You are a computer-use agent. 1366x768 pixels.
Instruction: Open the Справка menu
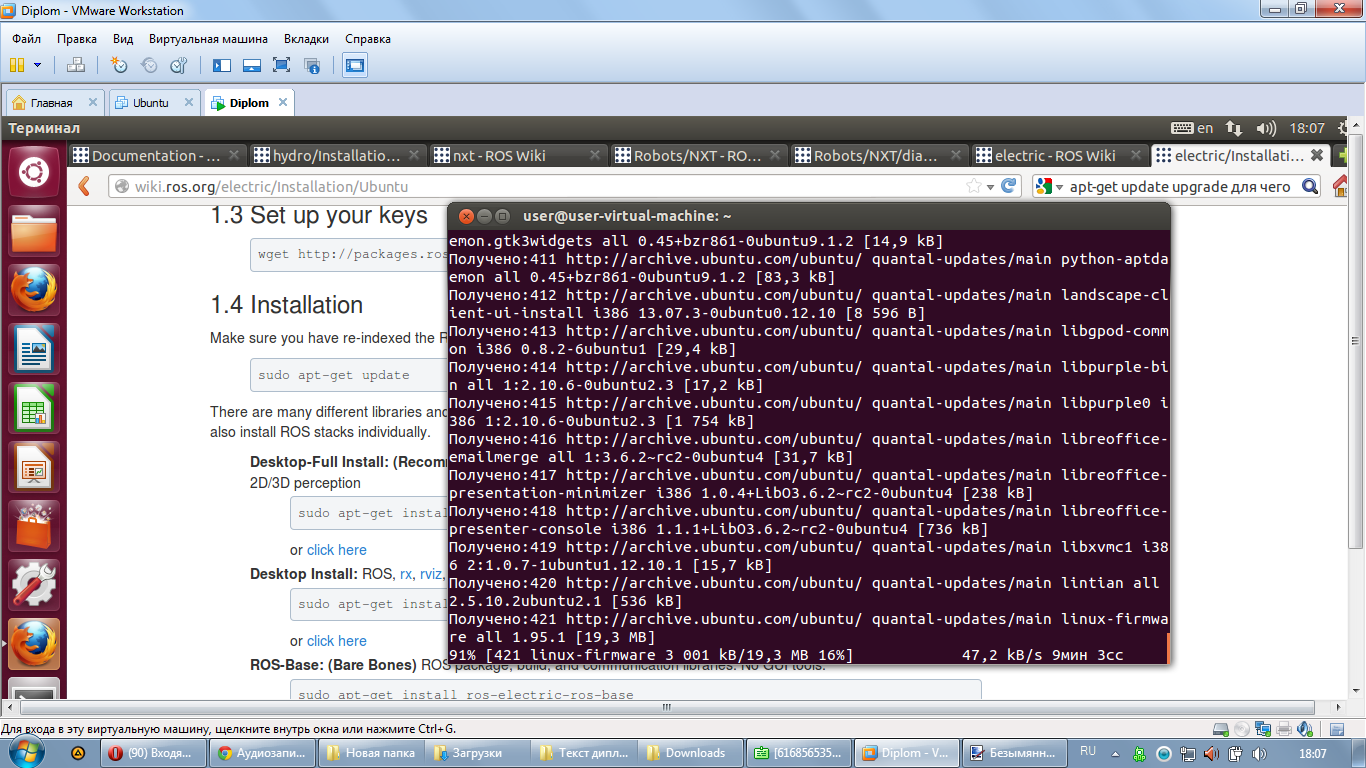368,39
